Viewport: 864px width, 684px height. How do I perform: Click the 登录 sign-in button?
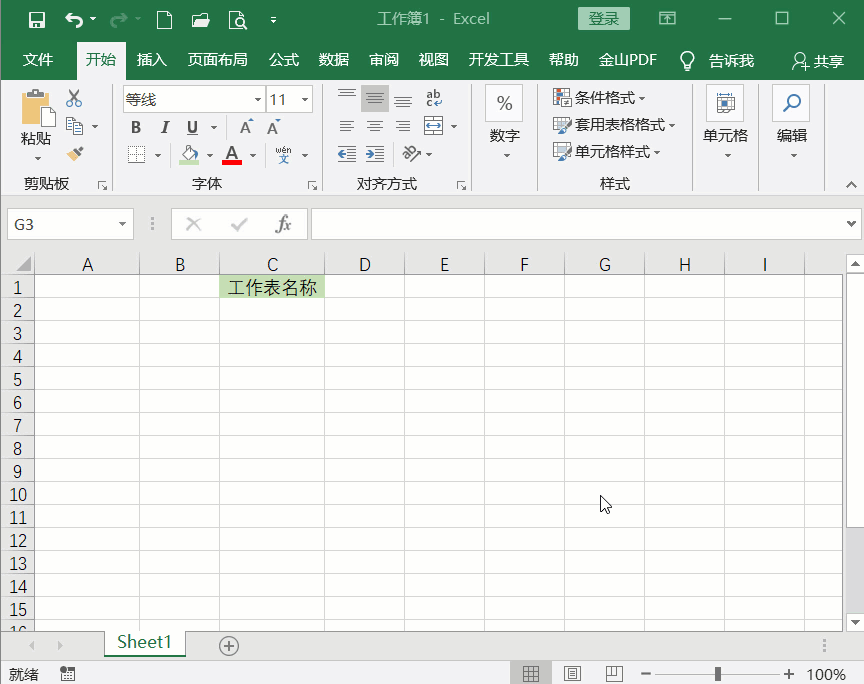pyautogui.click(x=603, y=19)
